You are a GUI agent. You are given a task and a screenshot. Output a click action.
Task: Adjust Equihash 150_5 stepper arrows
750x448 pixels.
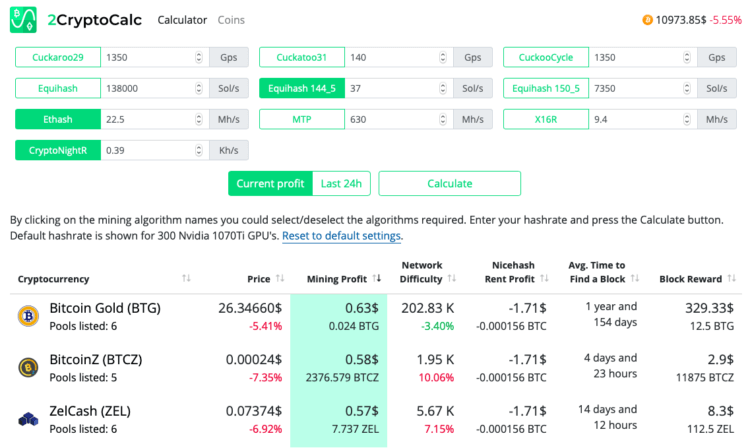point(687,88)
